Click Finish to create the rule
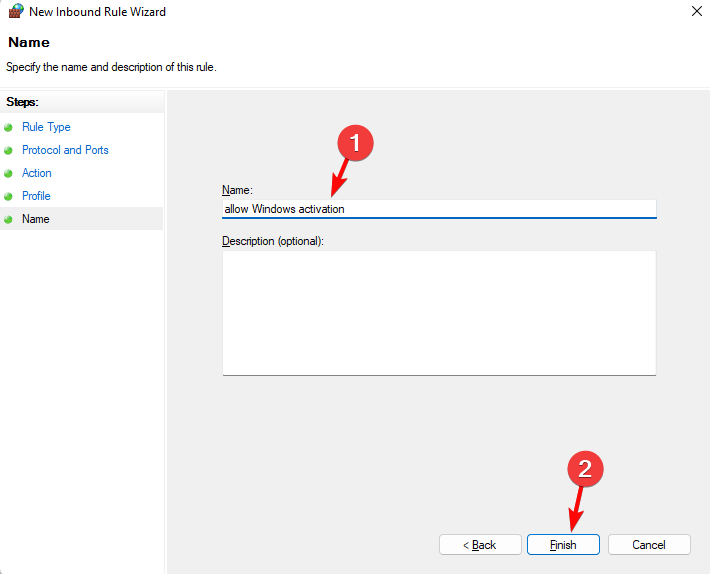710x574 pixels. point(563,545)
